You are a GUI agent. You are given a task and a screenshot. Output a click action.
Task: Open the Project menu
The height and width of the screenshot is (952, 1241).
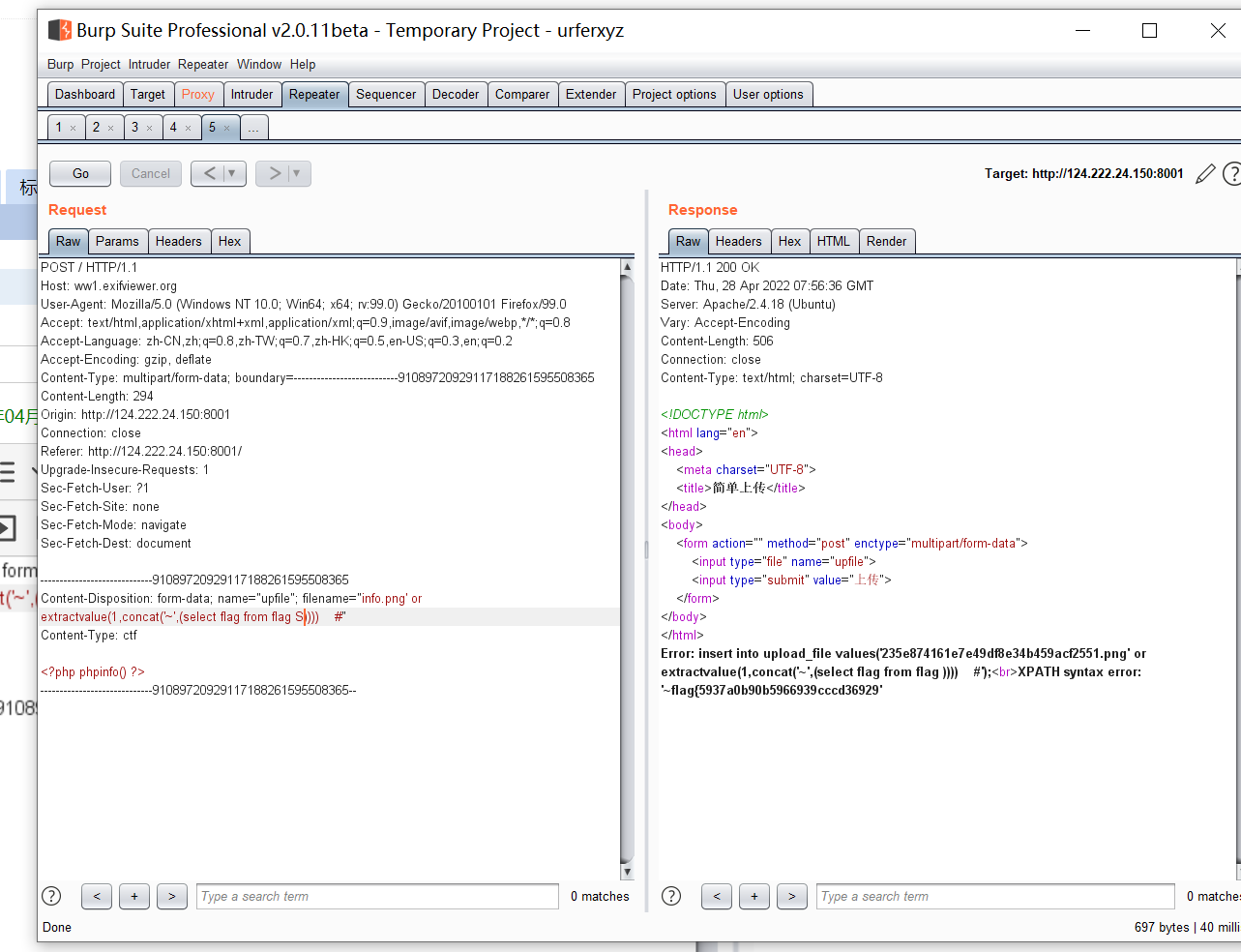tap(101, 65)
